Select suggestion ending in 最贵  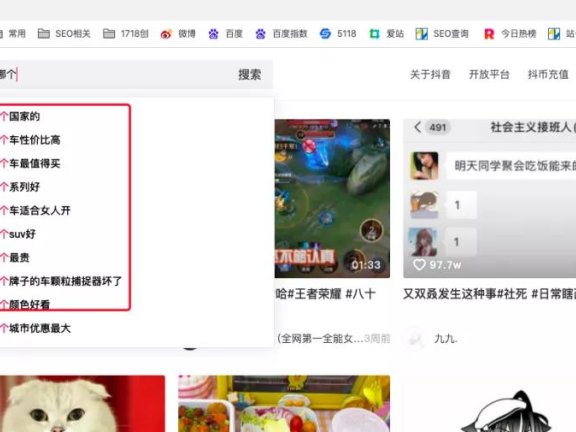pos(15,258)
